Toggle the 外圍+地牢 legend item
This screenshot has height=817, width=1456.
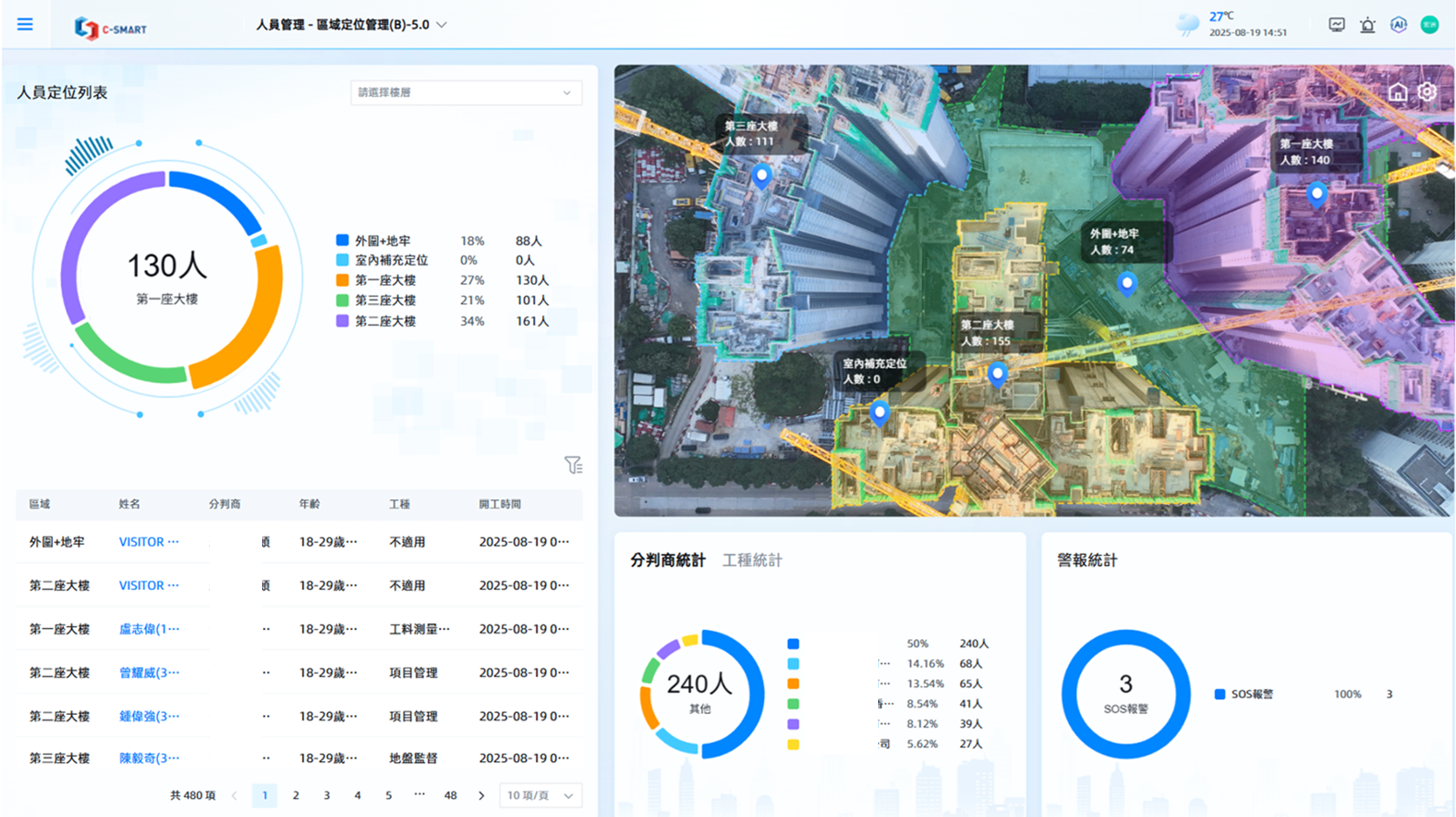click(382, 241)
